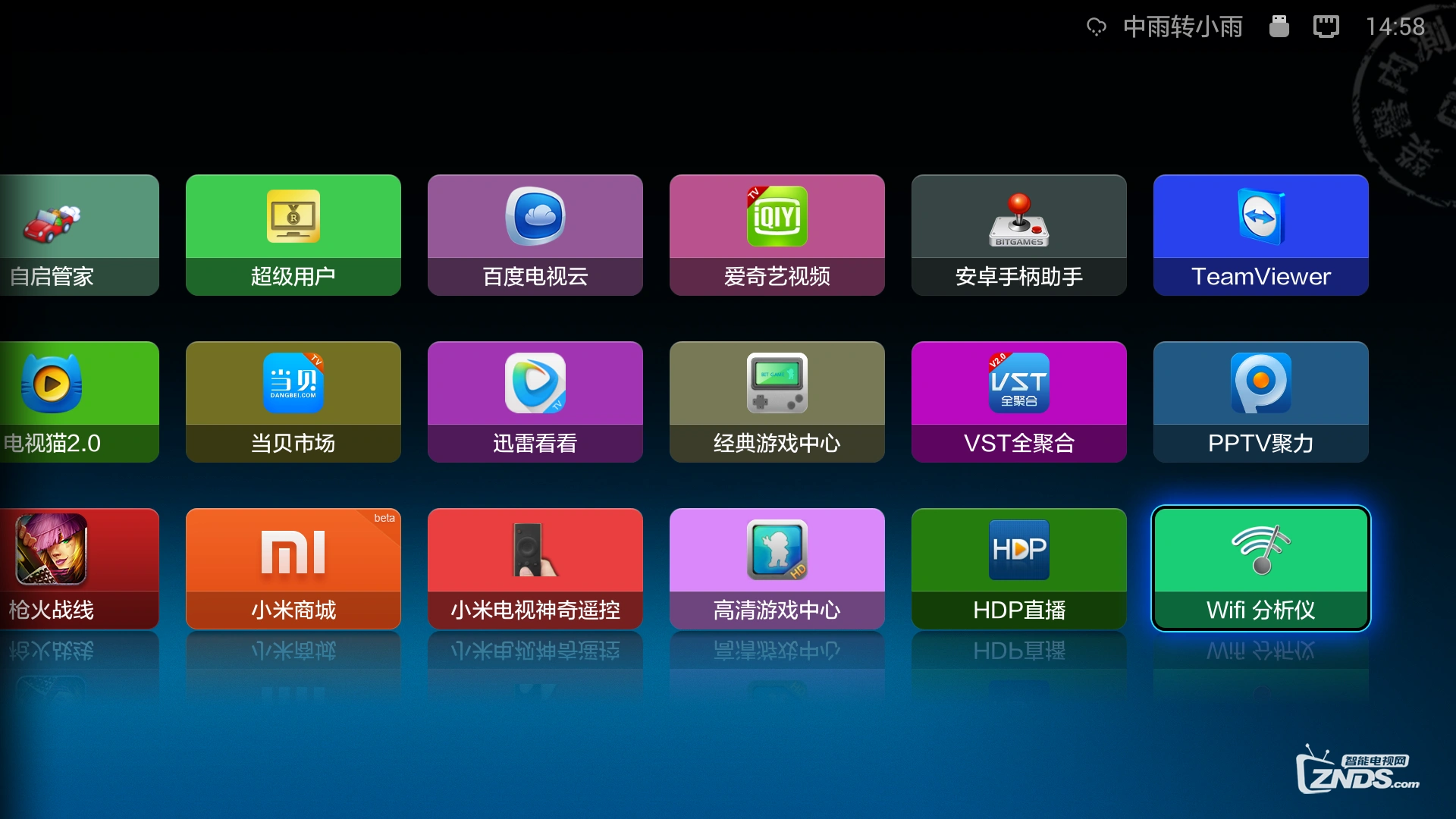
Task: Click the USB storage status icon
Action: tap(1279, 27)
